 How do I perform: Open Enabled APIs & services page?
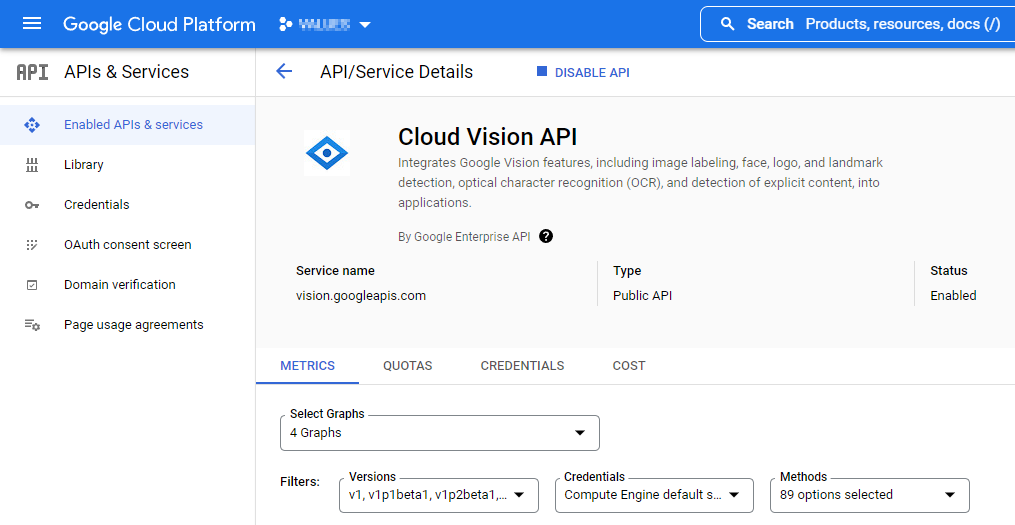[x=133, y=125]
